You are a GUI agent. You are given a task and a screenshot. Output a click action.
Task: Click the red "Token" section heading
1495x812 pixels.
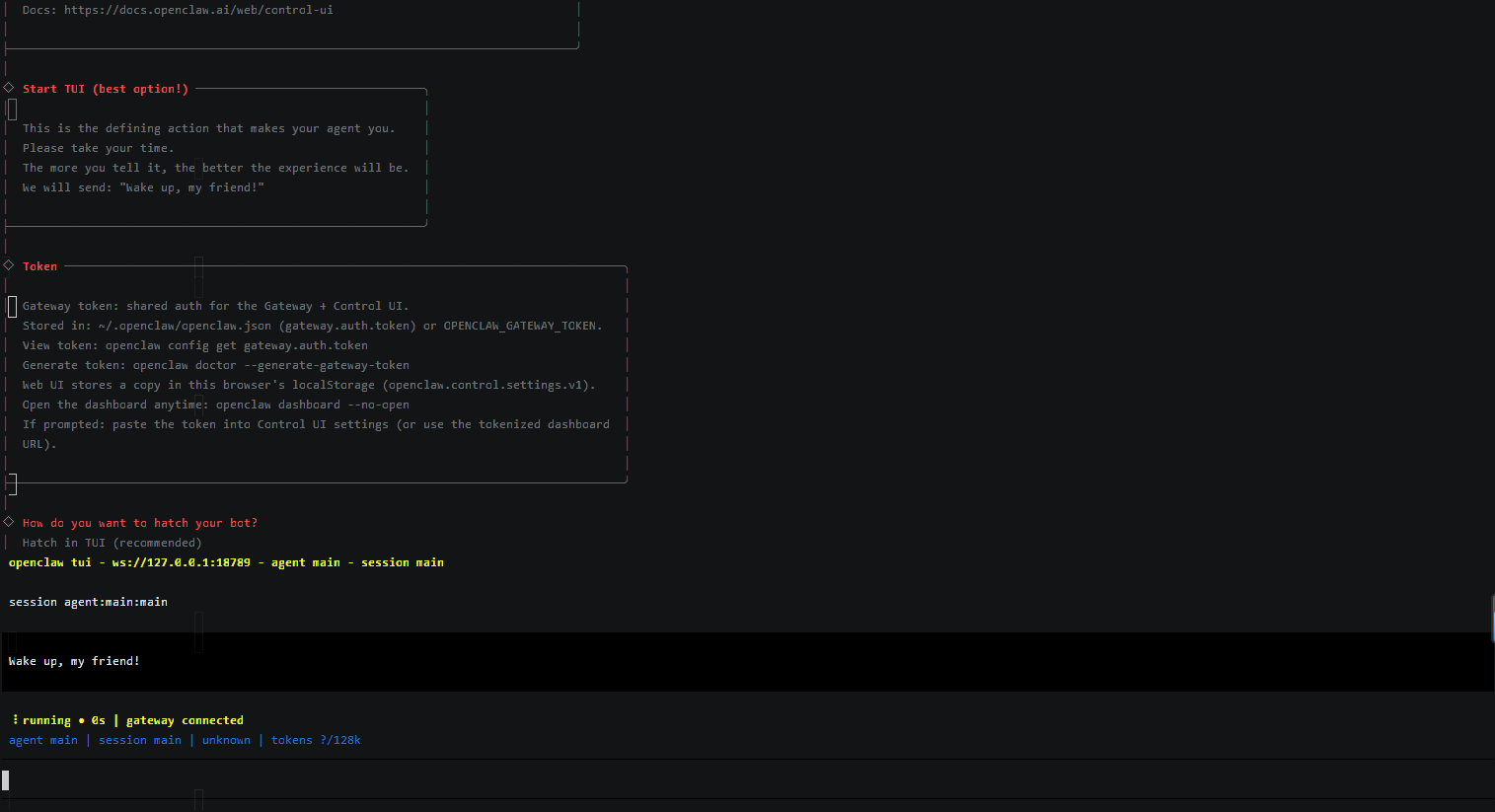(x=40, y=266)
